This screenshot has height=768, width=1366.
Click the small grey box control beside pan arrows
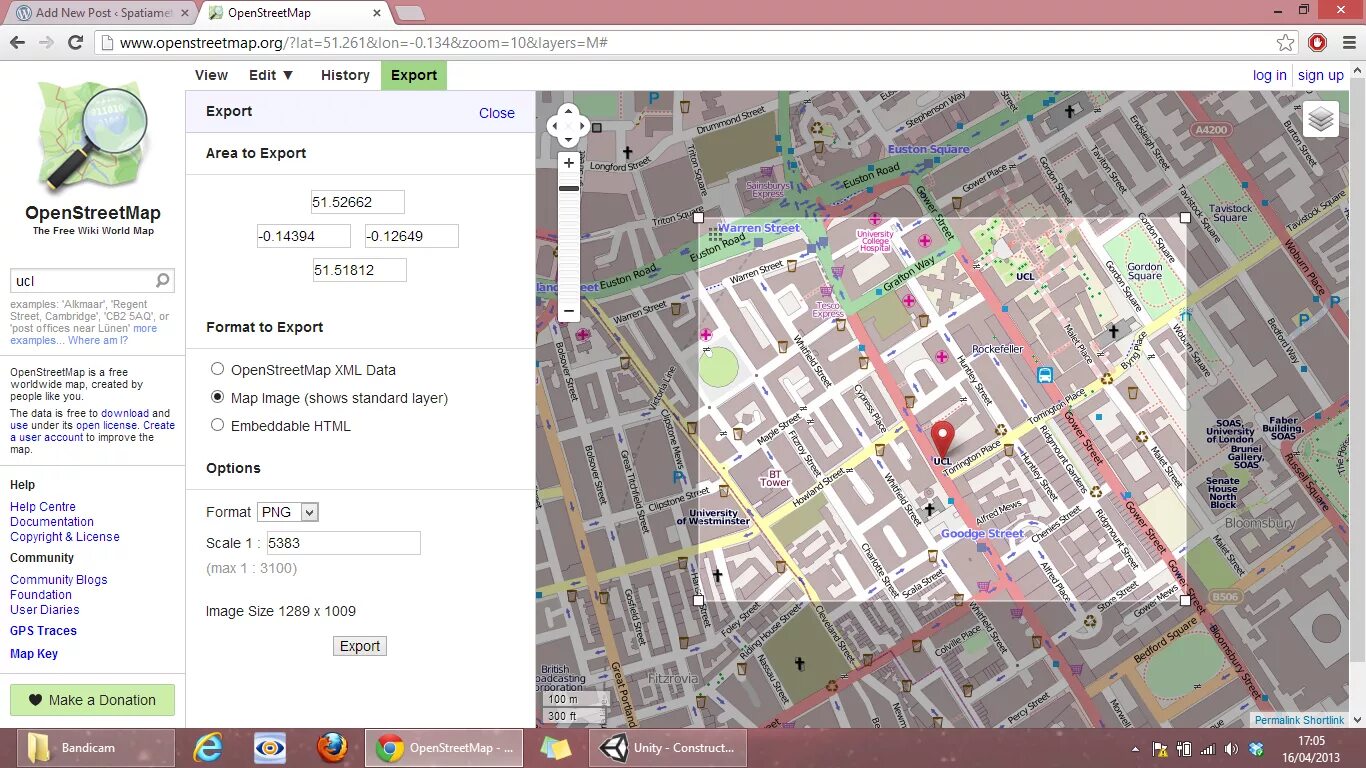point(597,127)
